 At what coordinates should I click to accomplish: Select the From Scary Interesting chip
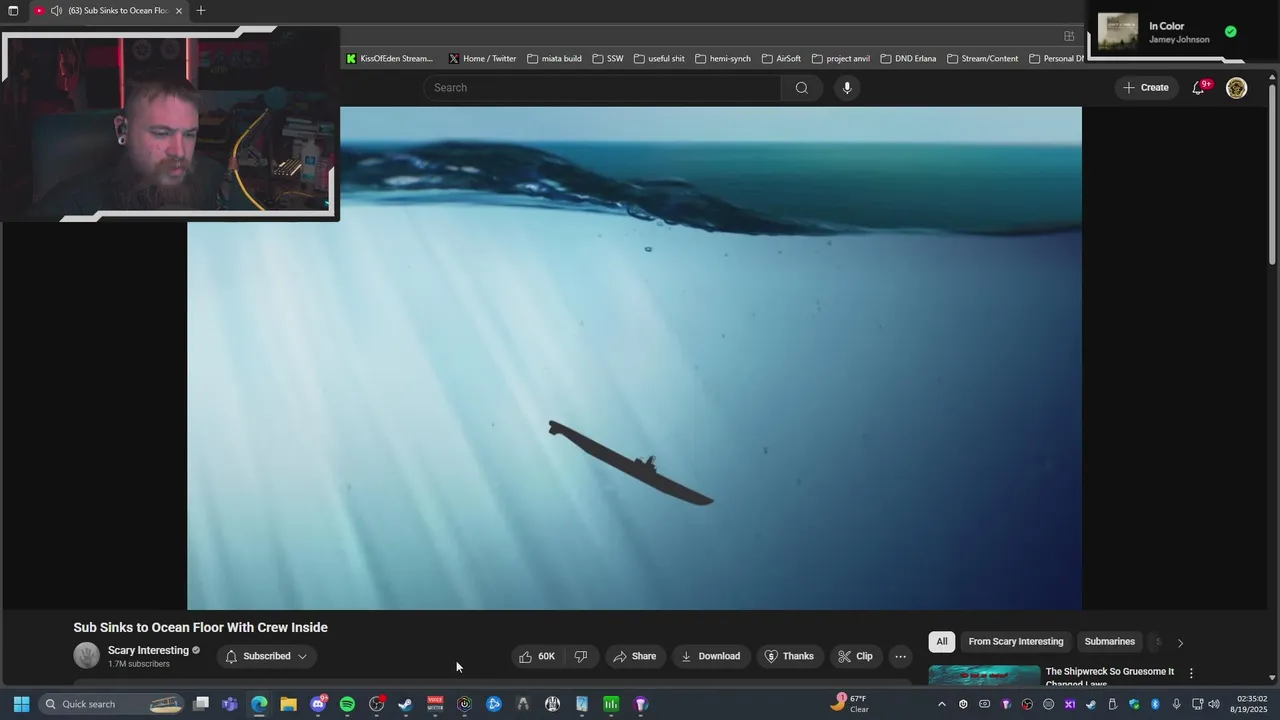tap(1016, 642)
